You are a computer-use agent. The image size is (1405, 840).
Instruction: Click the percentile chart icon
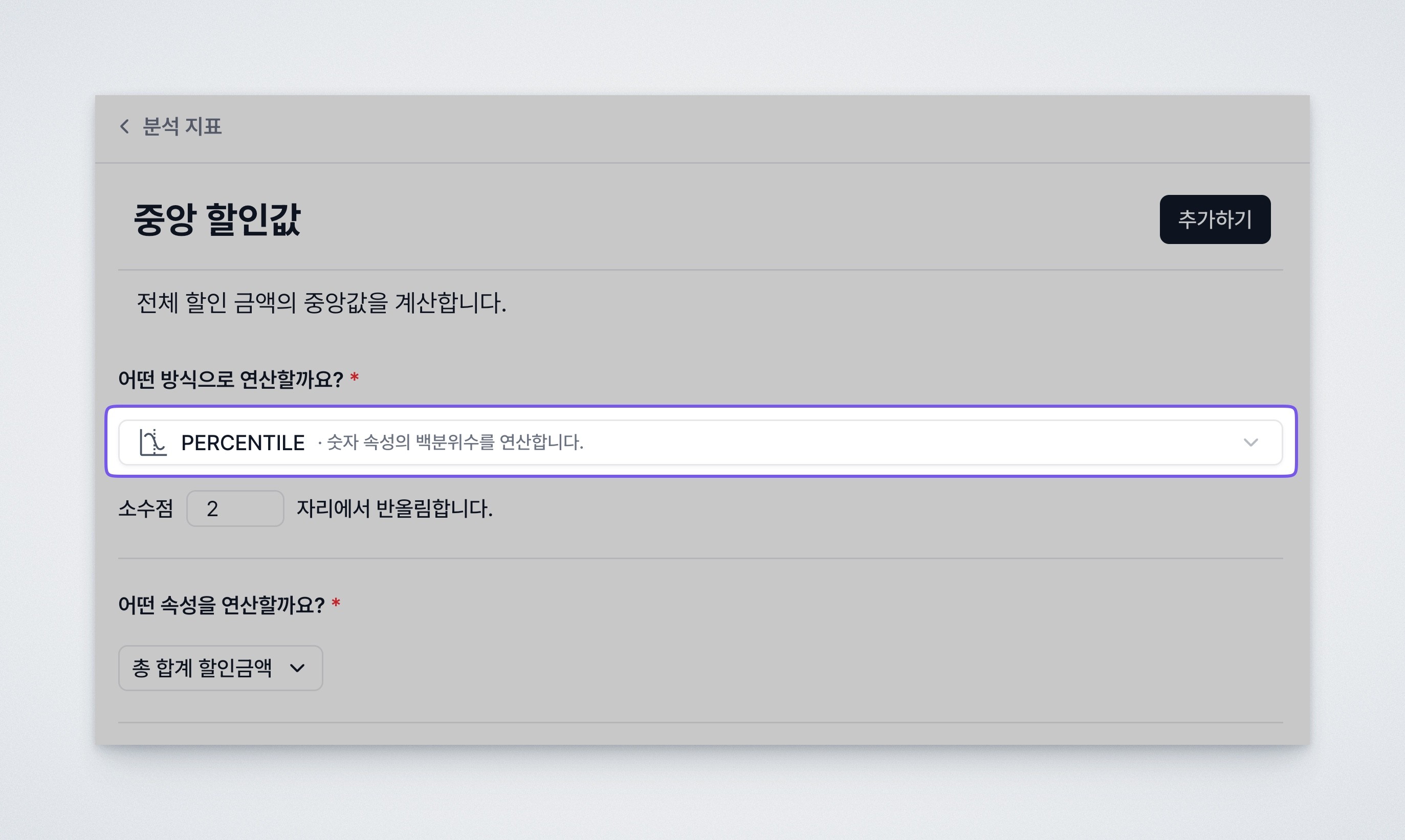(153, 442)
